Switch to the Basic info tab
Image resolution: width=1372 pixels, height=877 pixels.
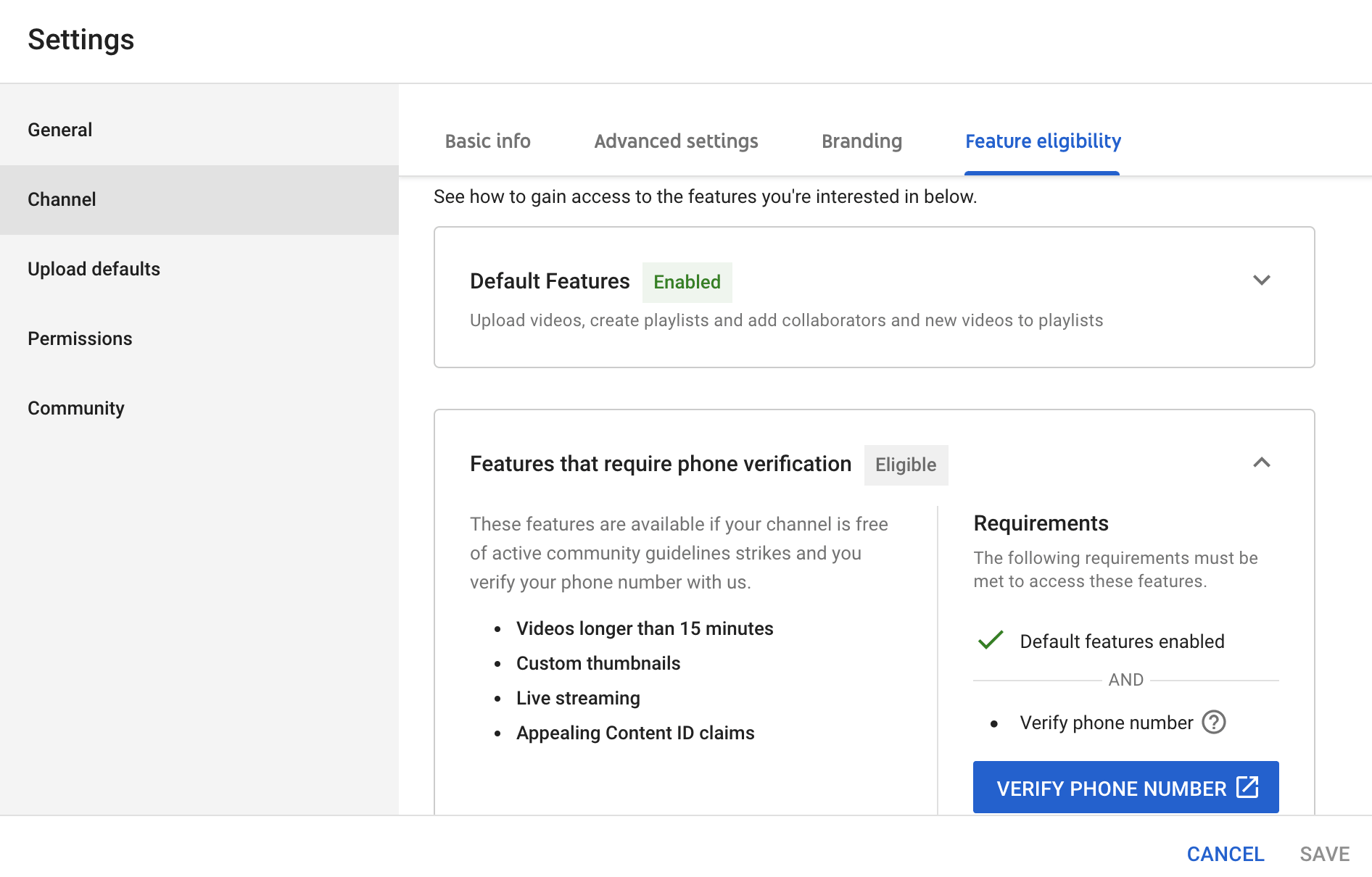coord(488,141)
